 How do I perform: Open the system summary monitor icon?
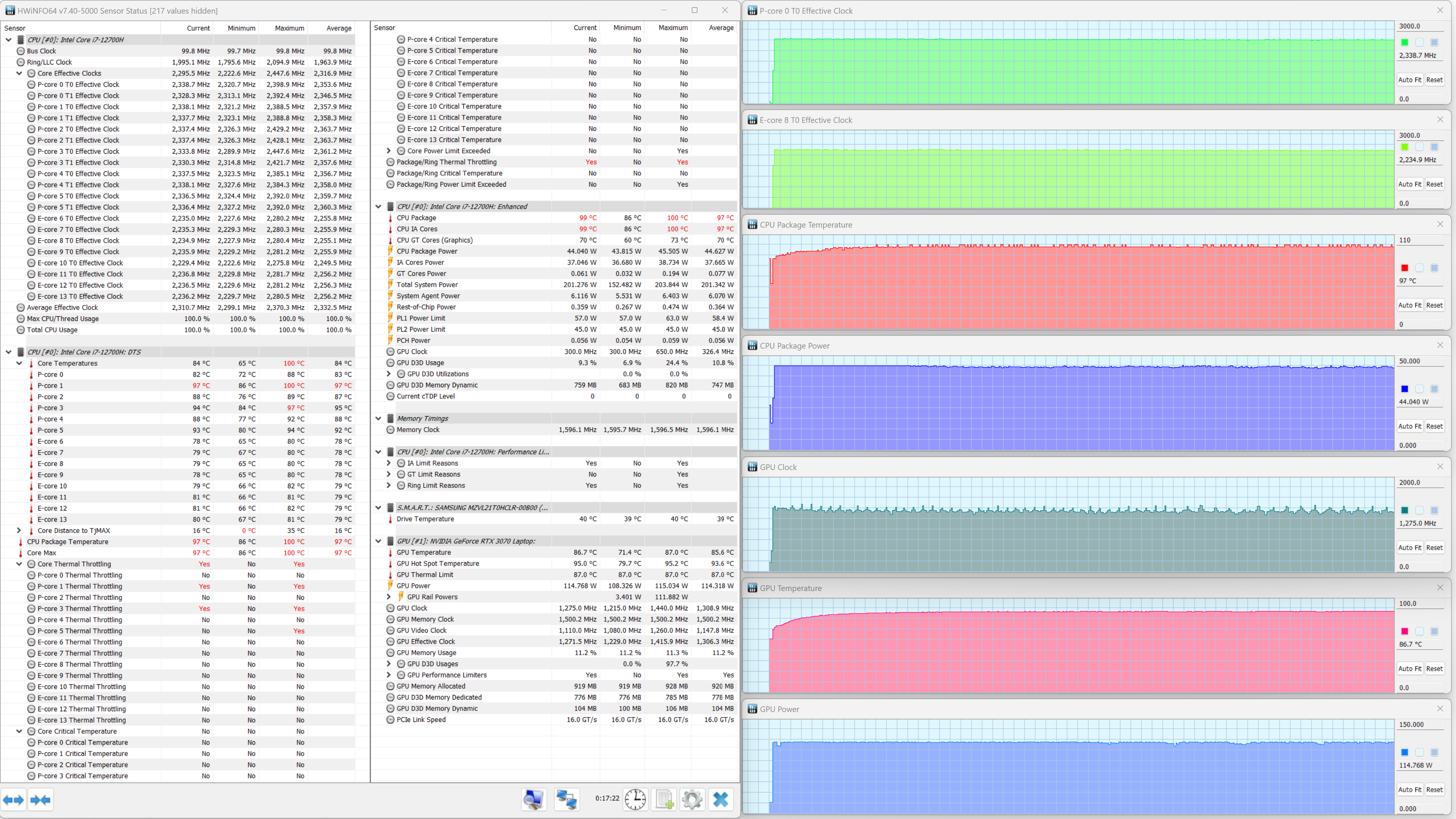coord(533,799)
